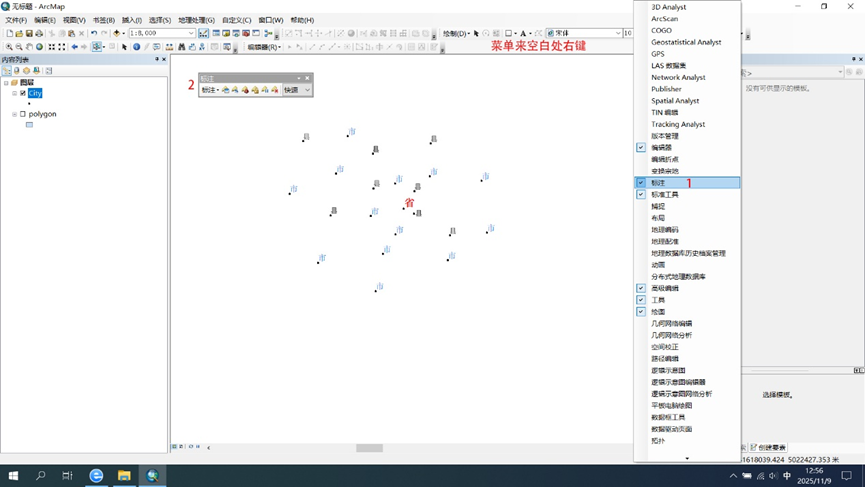Click the Fixed Zoom In icon
The image size is (865, 487).
[x=51, y=47]
